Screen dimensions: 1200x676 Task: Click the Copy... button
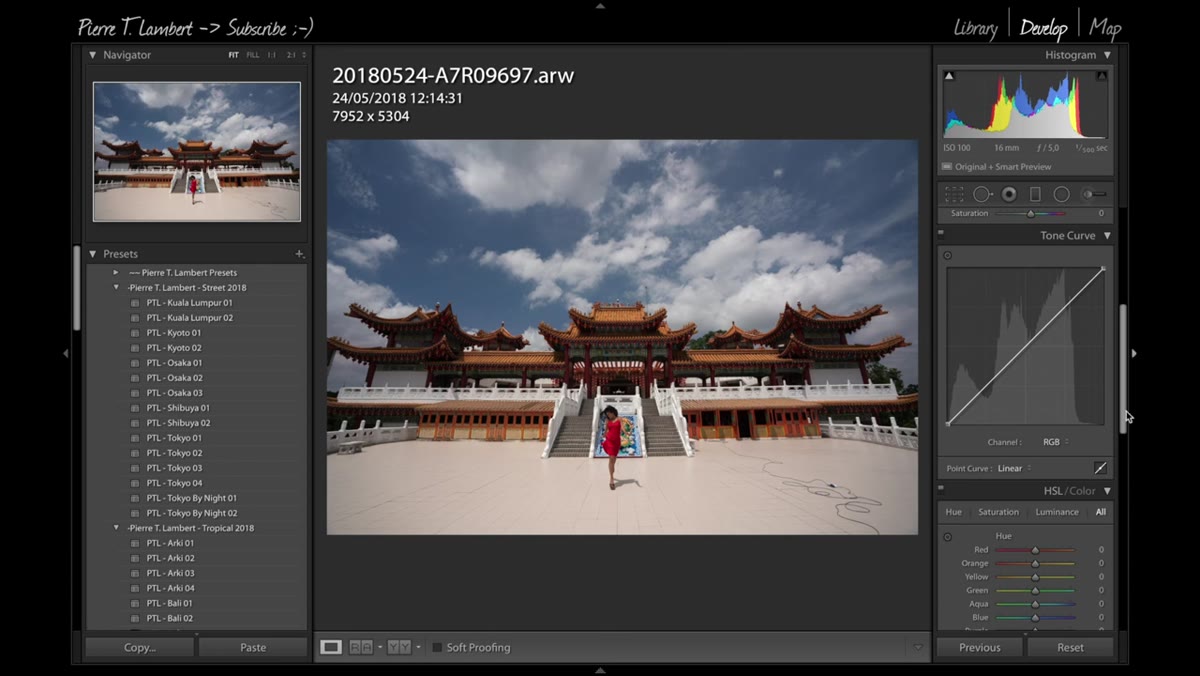(x=140, y=648)
